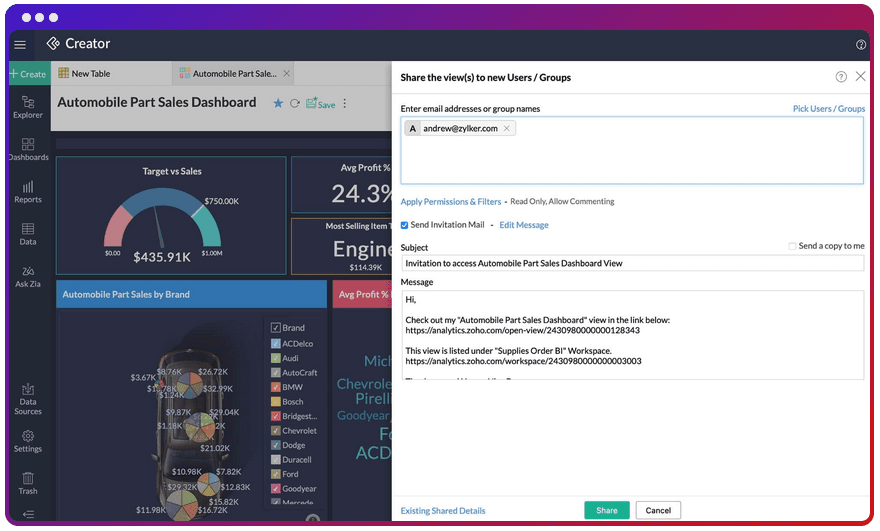Open Dashboards in the sidebar
880x531 pixels.
pos(28,149)
